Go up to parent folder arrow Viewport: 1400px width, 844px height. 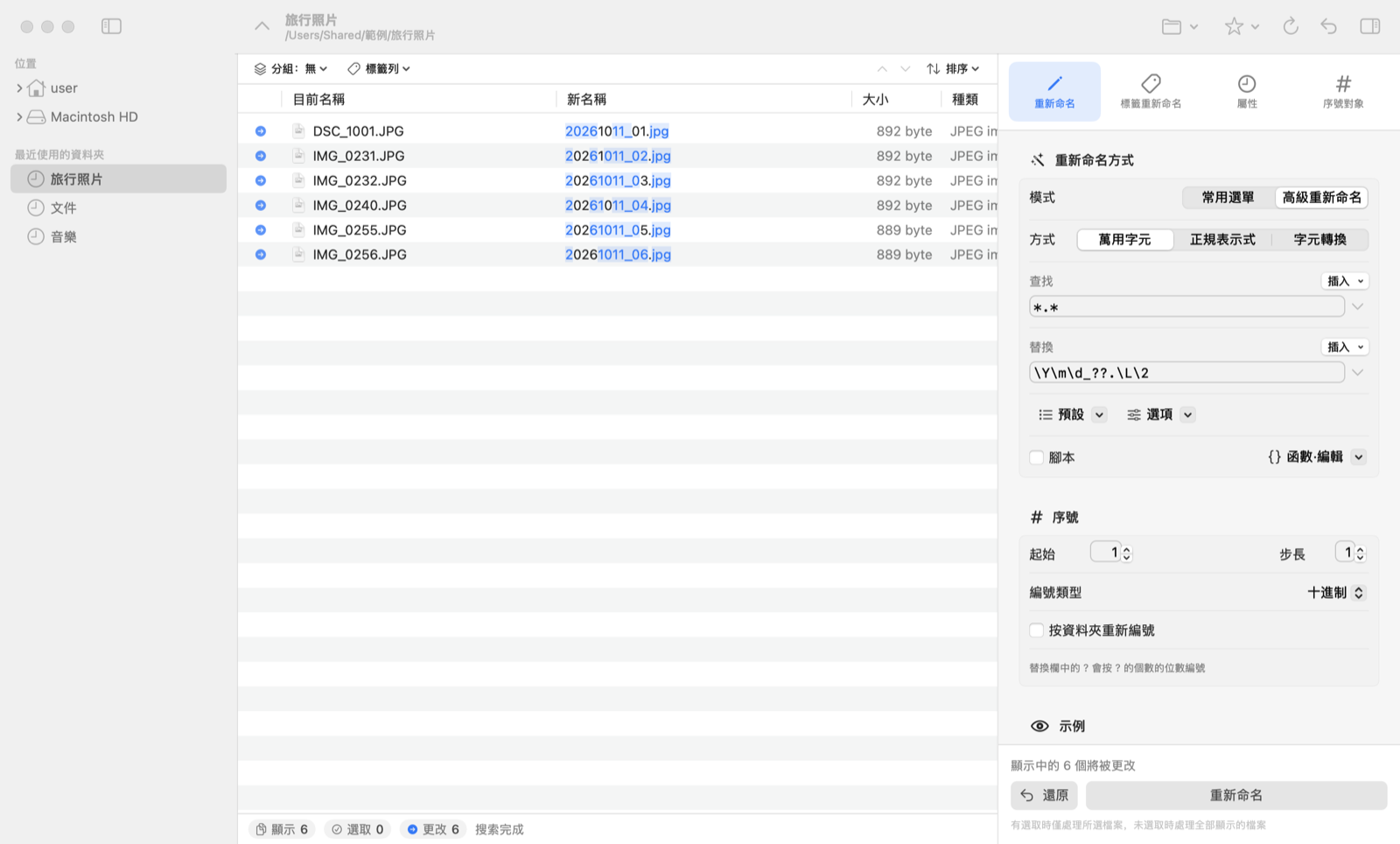tap(262, 26)
